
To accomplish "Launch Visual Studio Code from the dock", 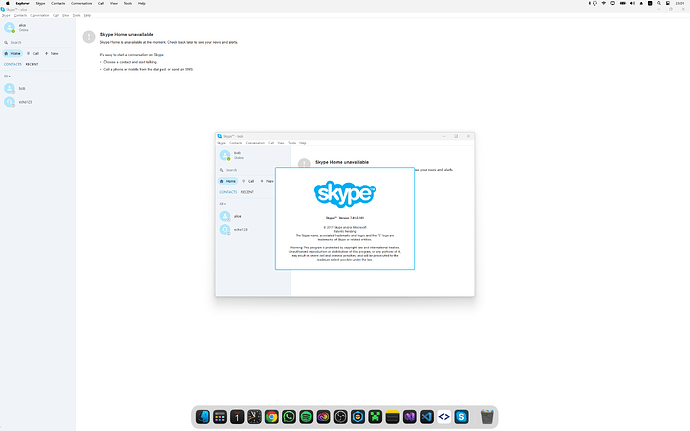I will pyautogui.click(x=427, y=416).
